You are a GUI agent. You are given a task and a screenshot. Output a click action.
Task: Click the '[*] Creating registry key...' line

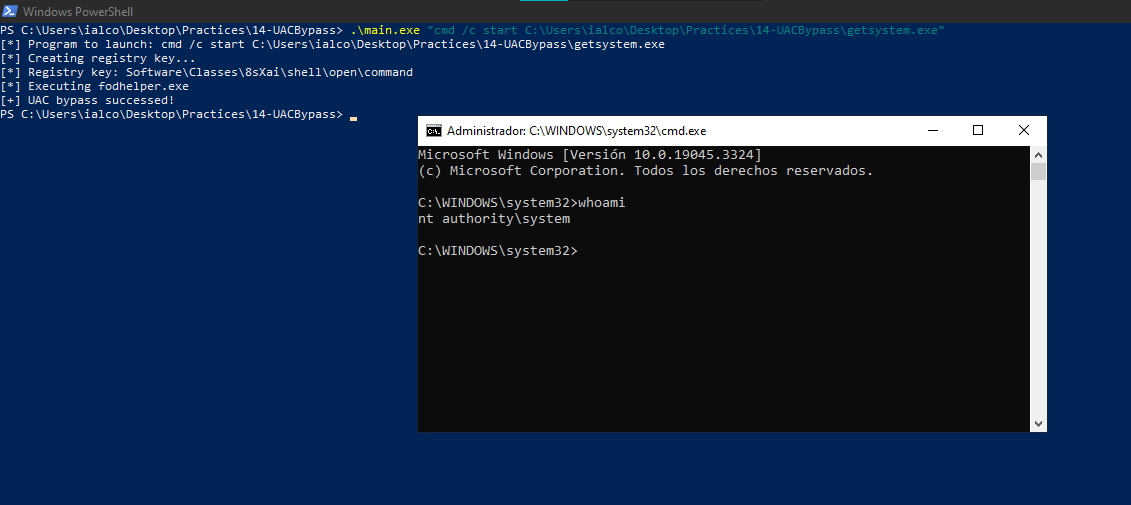point(98,58)
